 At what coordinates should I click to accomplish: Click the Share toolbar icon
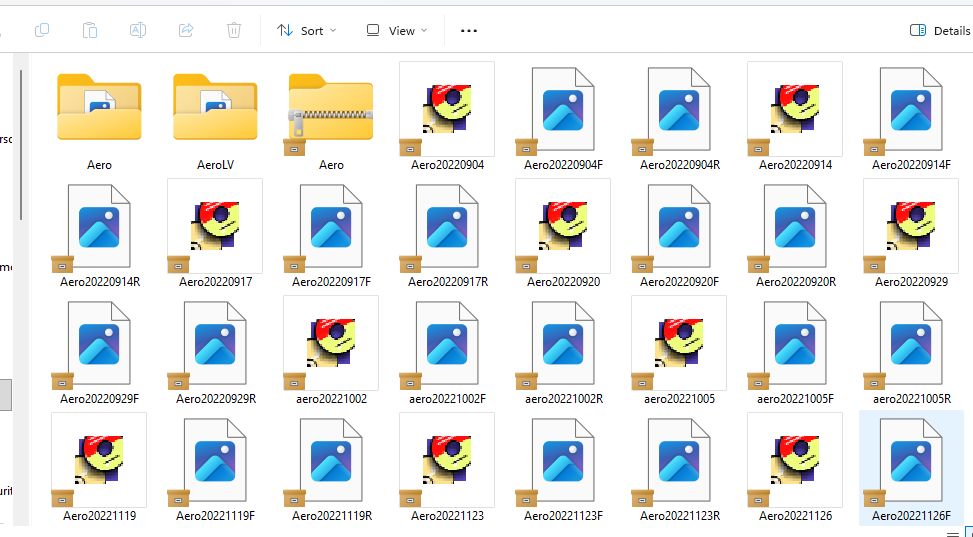186,30
